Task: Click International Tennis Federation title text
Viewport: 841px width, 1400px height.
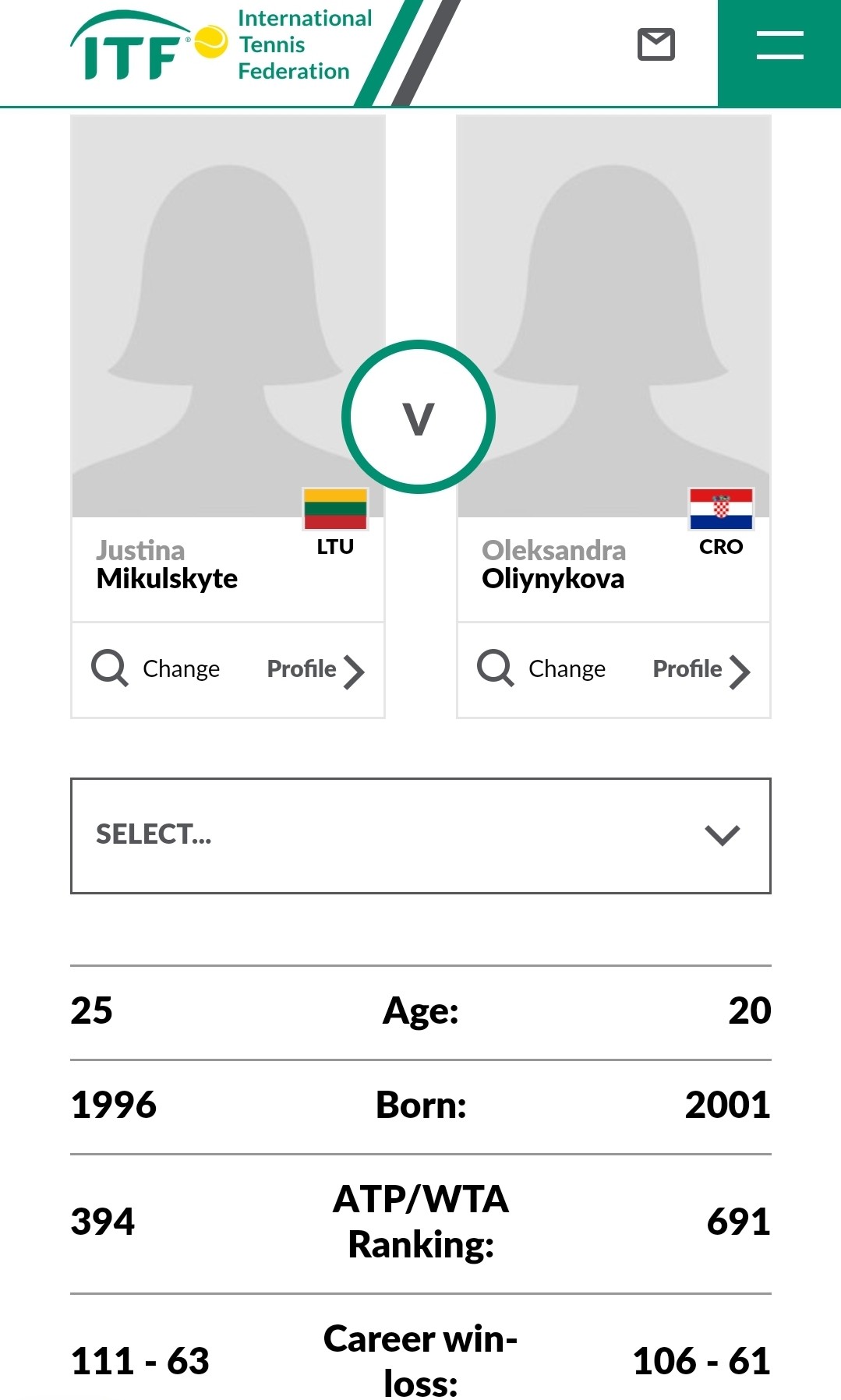Action: [x=305, y=44]
